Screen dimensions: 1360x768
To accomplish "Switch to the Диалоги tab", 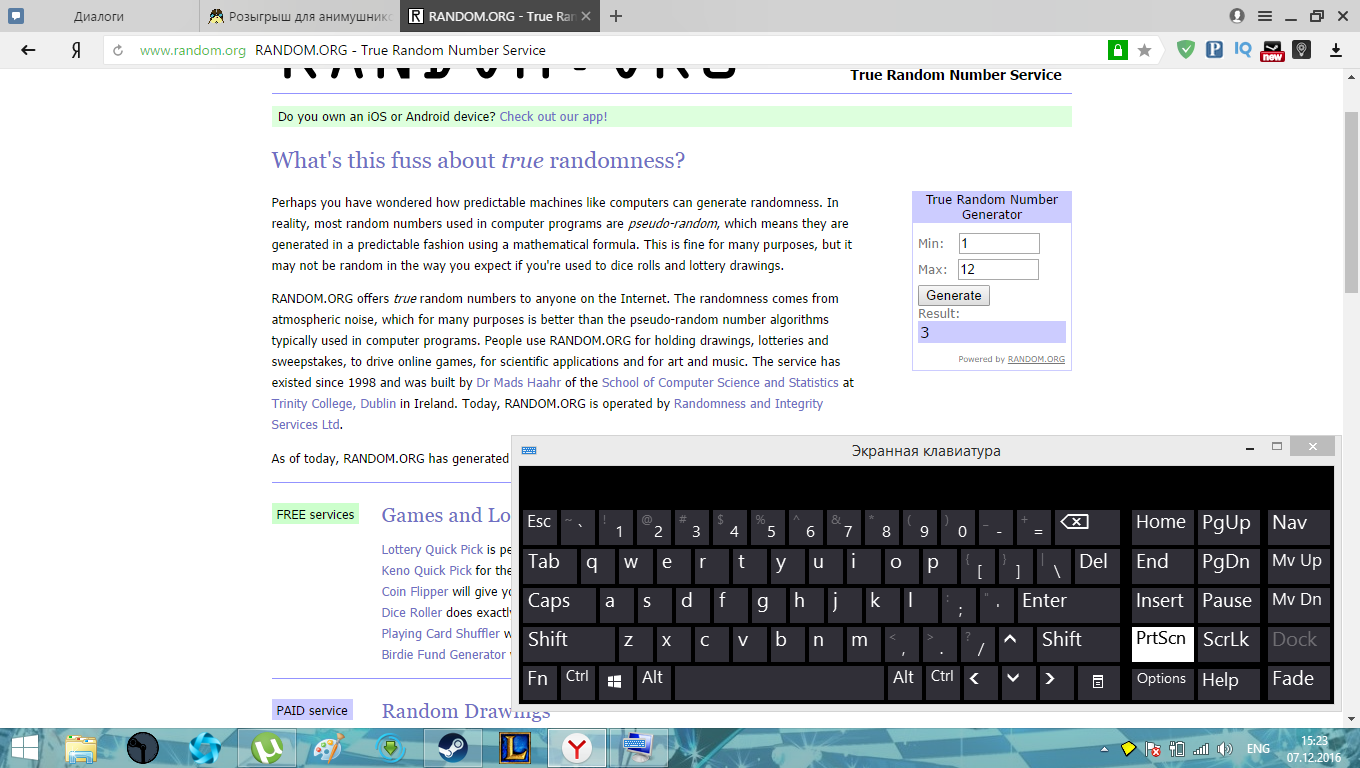I will (x=99, y=16).
